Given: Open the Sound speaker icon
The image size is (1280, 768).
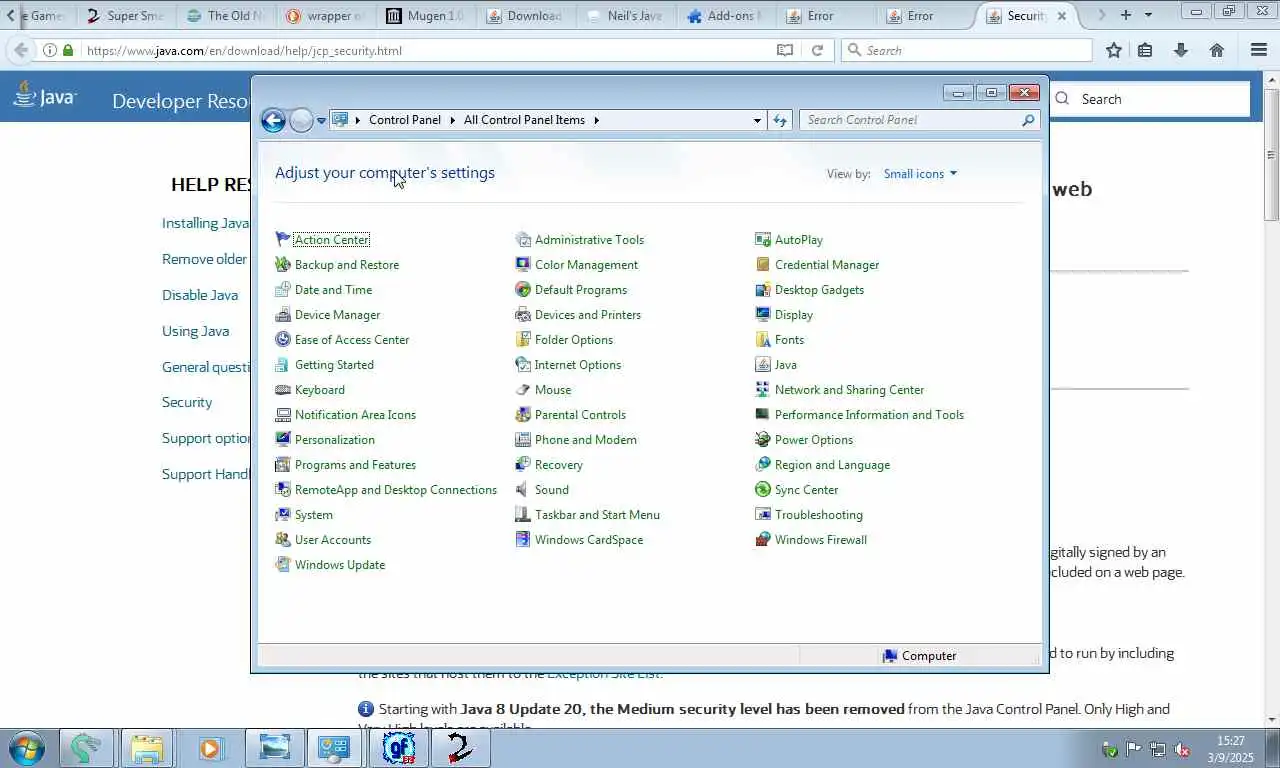Looking at the screenshot, I should pos(523,490).
